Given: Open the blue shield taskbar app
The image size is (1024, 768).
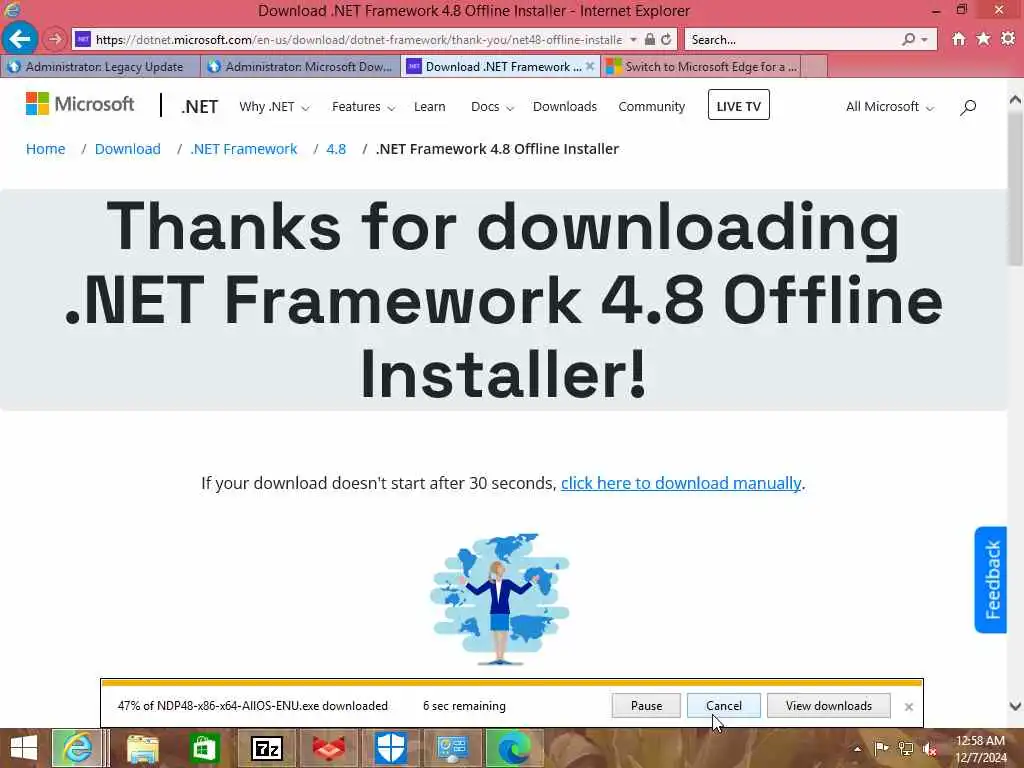Looking at the screenshot, I should [x=391, y=748].
